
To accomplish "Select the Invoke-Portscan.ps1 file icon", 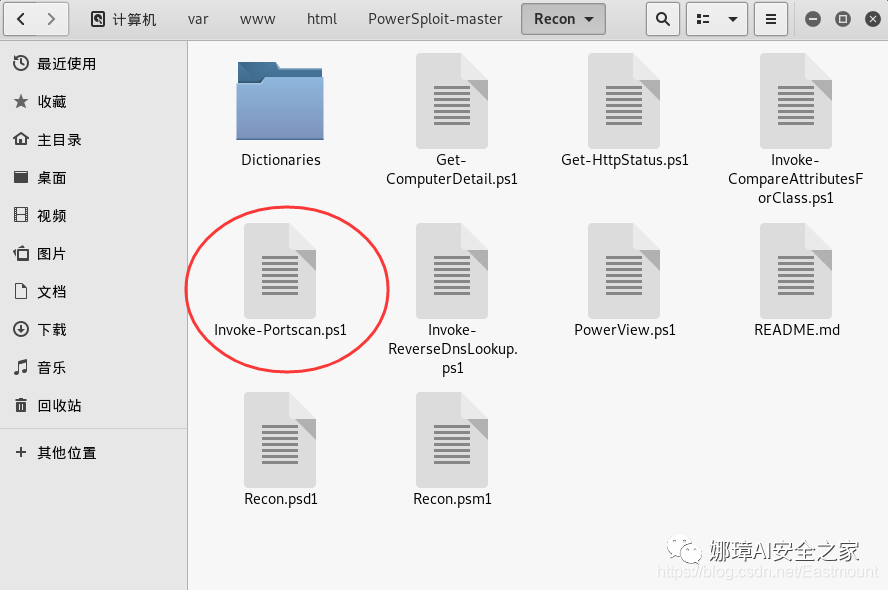I will [280, 271].
